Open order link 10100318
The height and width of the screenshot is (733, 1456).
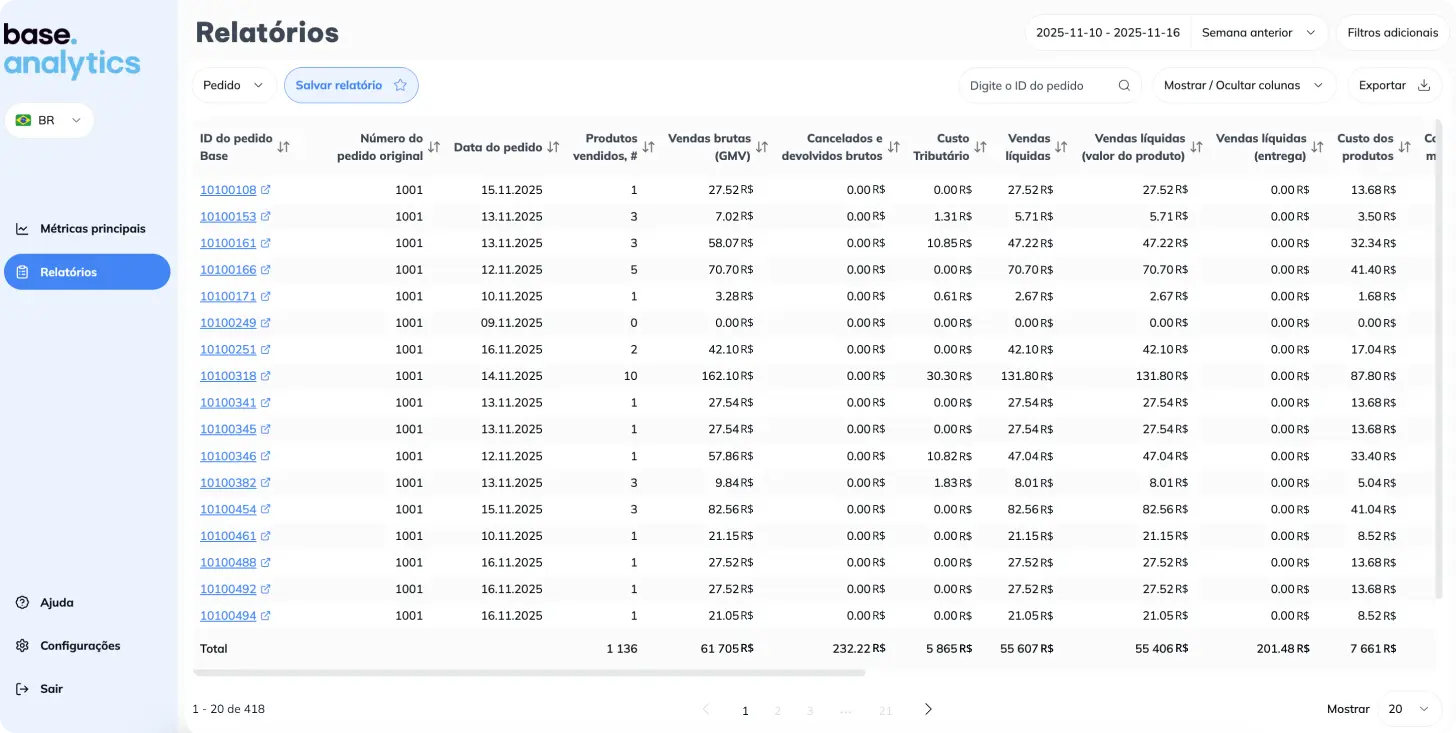click(x=228, y=376)
